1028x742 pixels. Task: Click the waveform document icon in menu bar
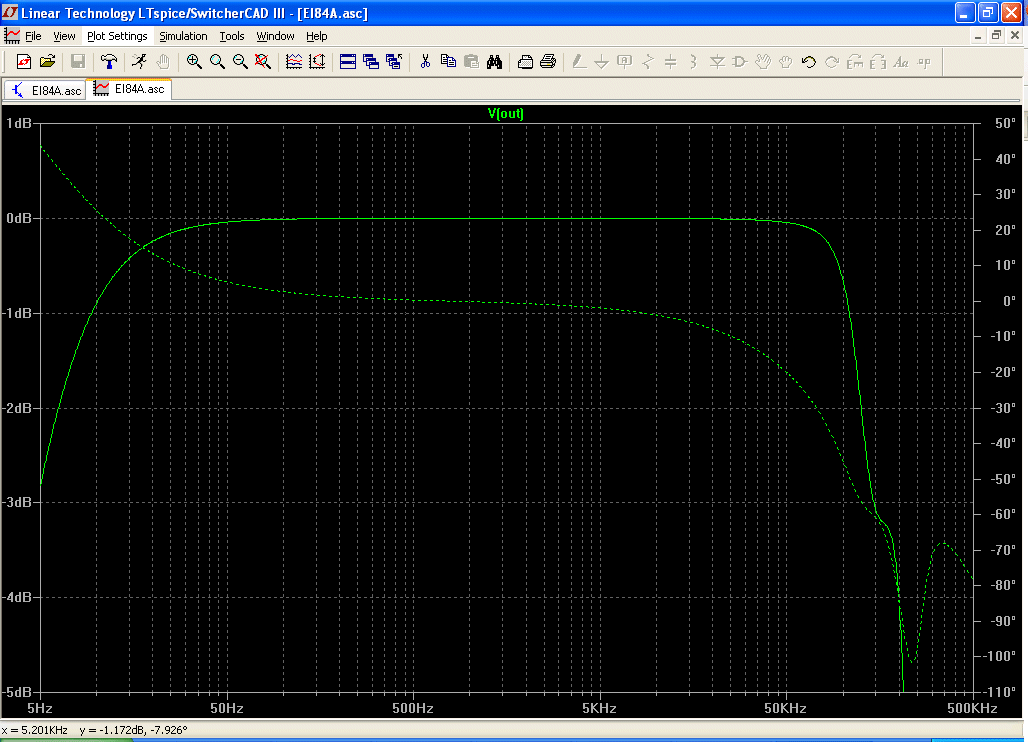point(12,35)
